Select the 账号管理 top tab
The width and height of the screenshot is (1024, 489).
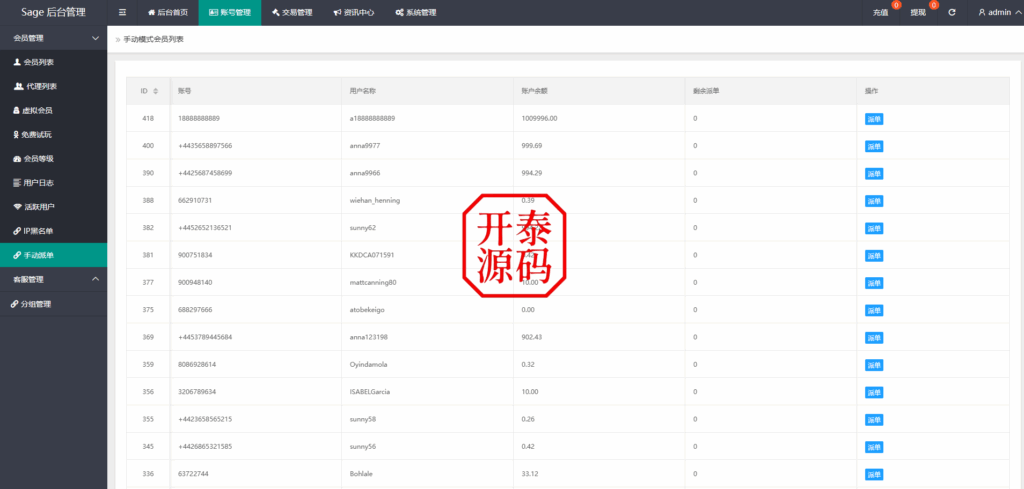point(230,12)
